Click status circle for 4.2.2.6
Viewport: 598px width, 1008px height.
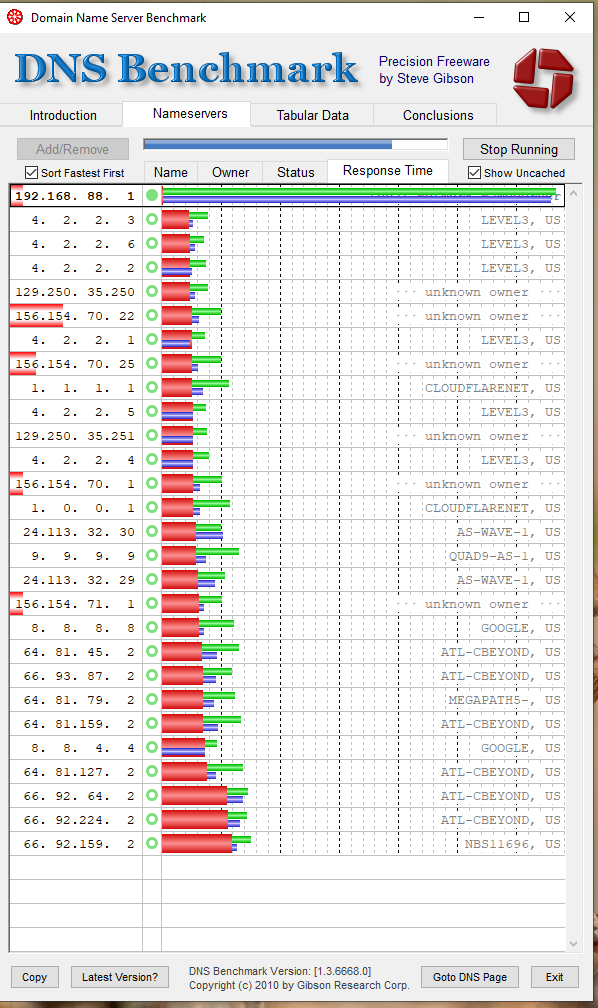(152, 244)
